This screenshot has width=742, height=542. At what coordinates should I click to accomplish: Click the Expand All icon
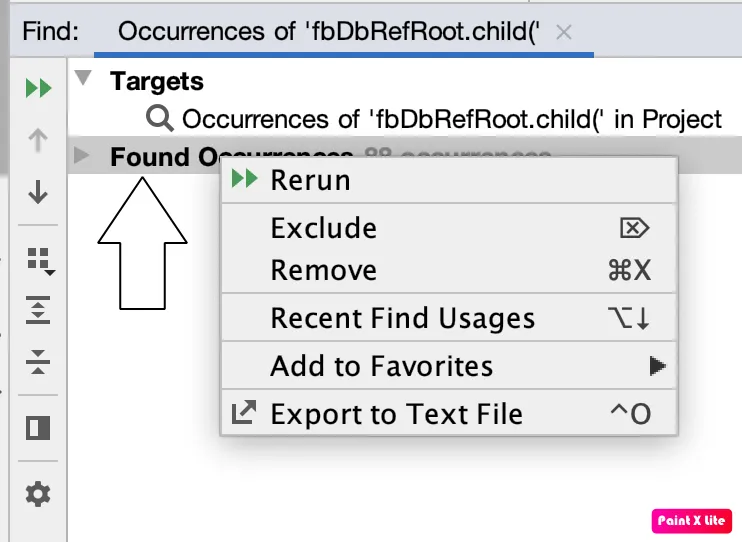[38, 310]
